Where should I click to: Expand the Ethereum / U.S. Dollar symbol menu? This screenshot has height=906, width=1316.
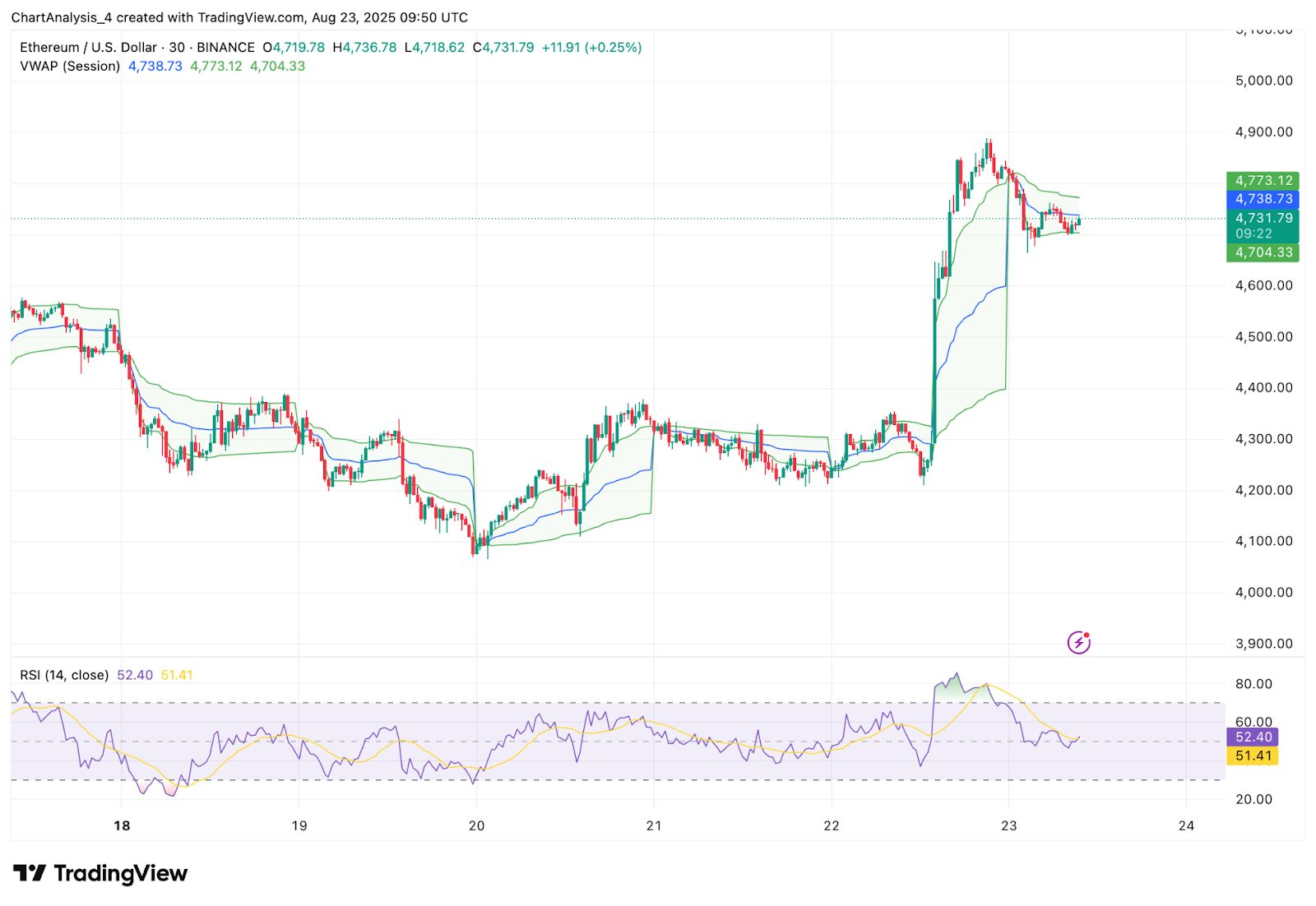[86, 47]
